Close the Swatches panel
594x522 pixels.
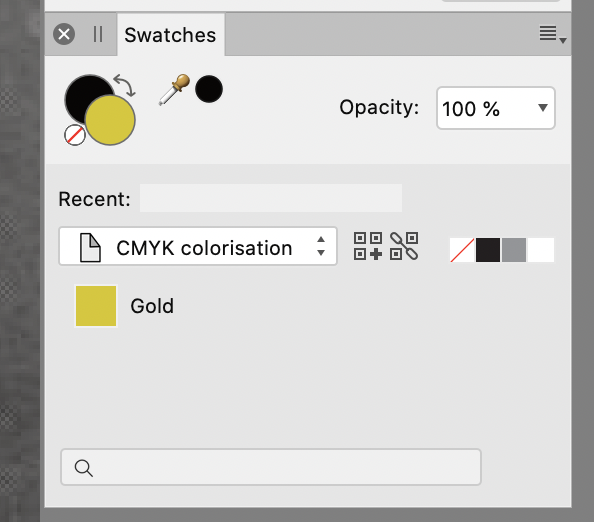click(64, 34)
